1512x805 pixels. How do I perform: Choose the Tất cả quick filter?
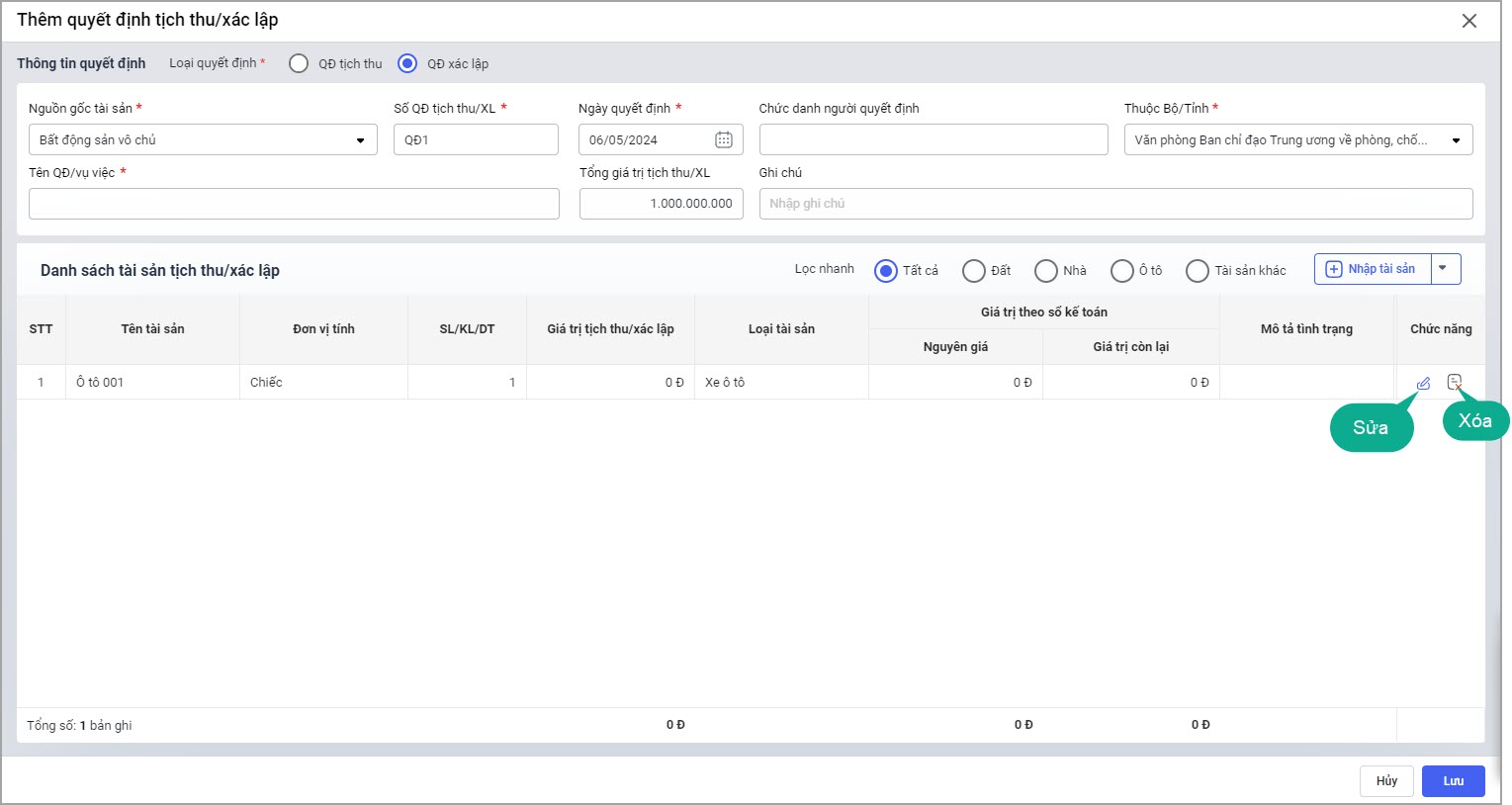click(886, 271)
